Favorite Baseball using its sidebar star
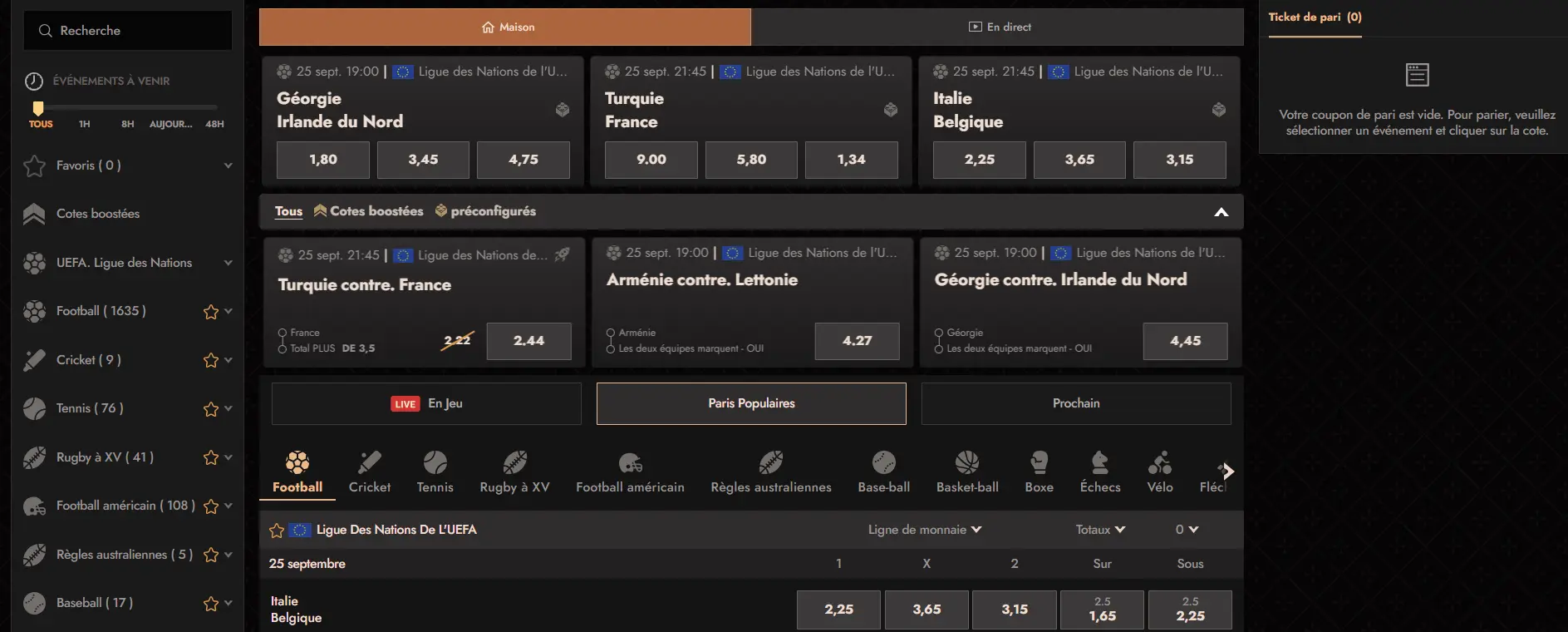Screen dimensions: 1568x632 pos(211,604)
